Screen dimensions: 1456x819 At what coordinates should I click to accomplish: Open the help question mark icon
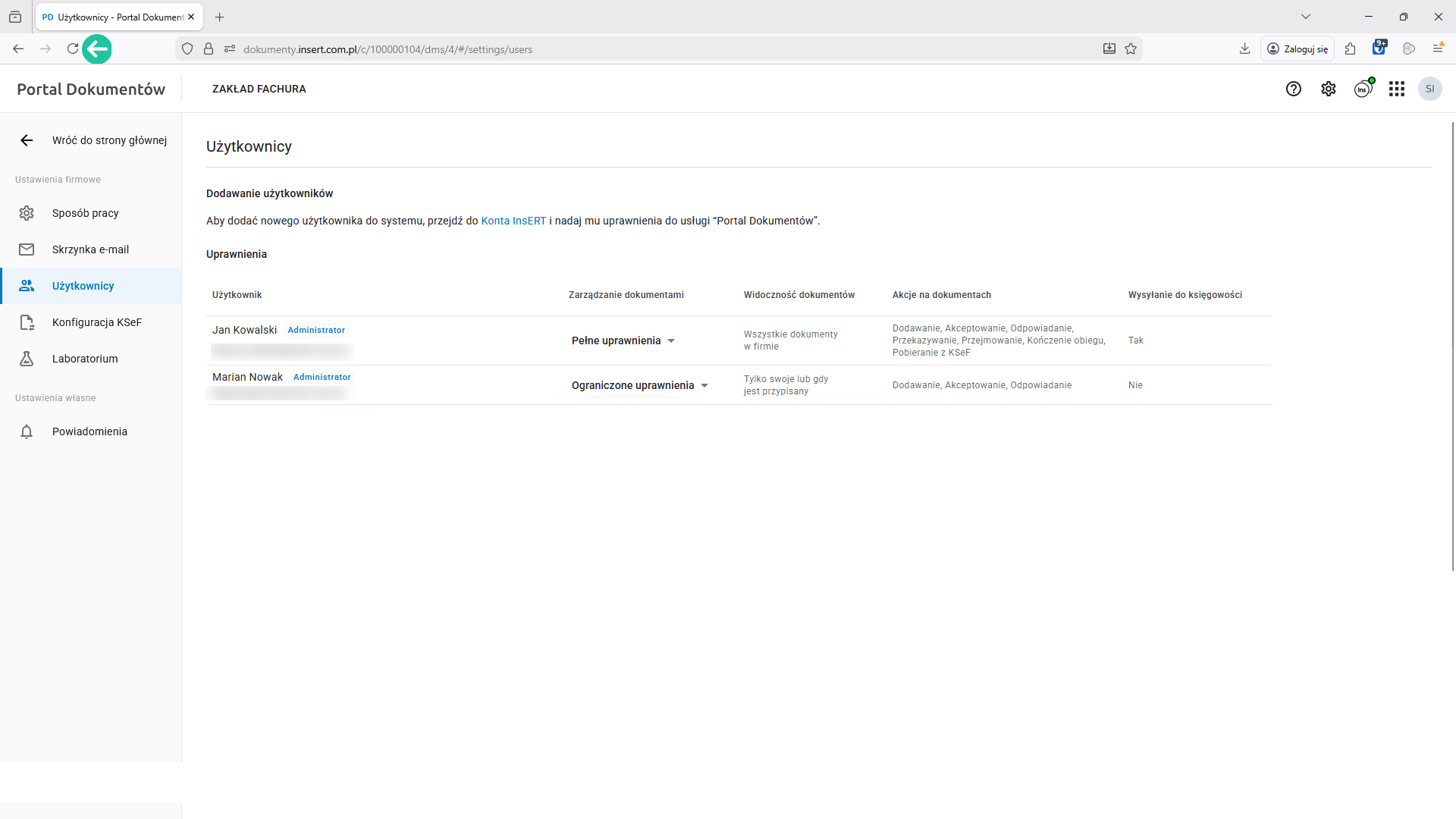(1294, 89)
